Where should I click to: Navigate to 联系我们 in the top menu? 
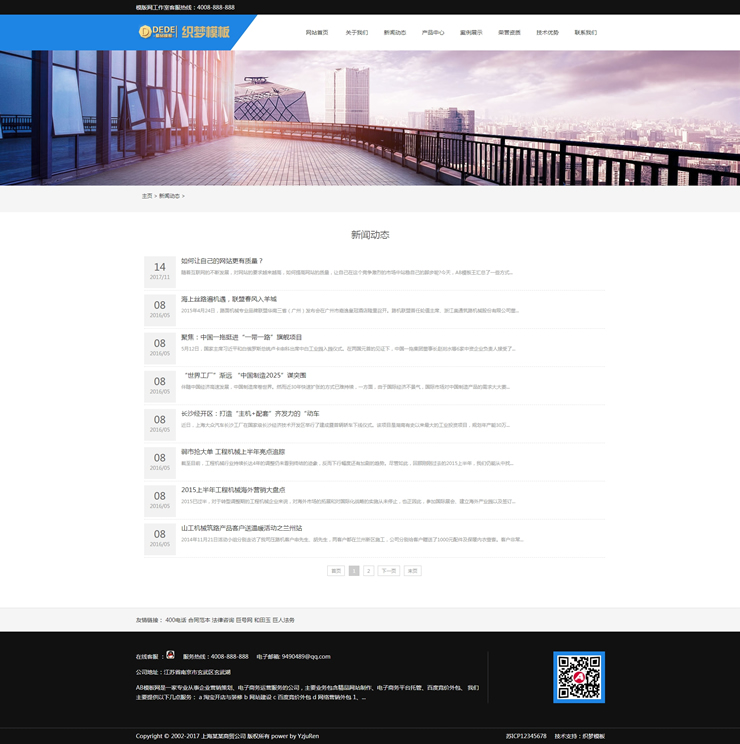[x=586, y=32]
